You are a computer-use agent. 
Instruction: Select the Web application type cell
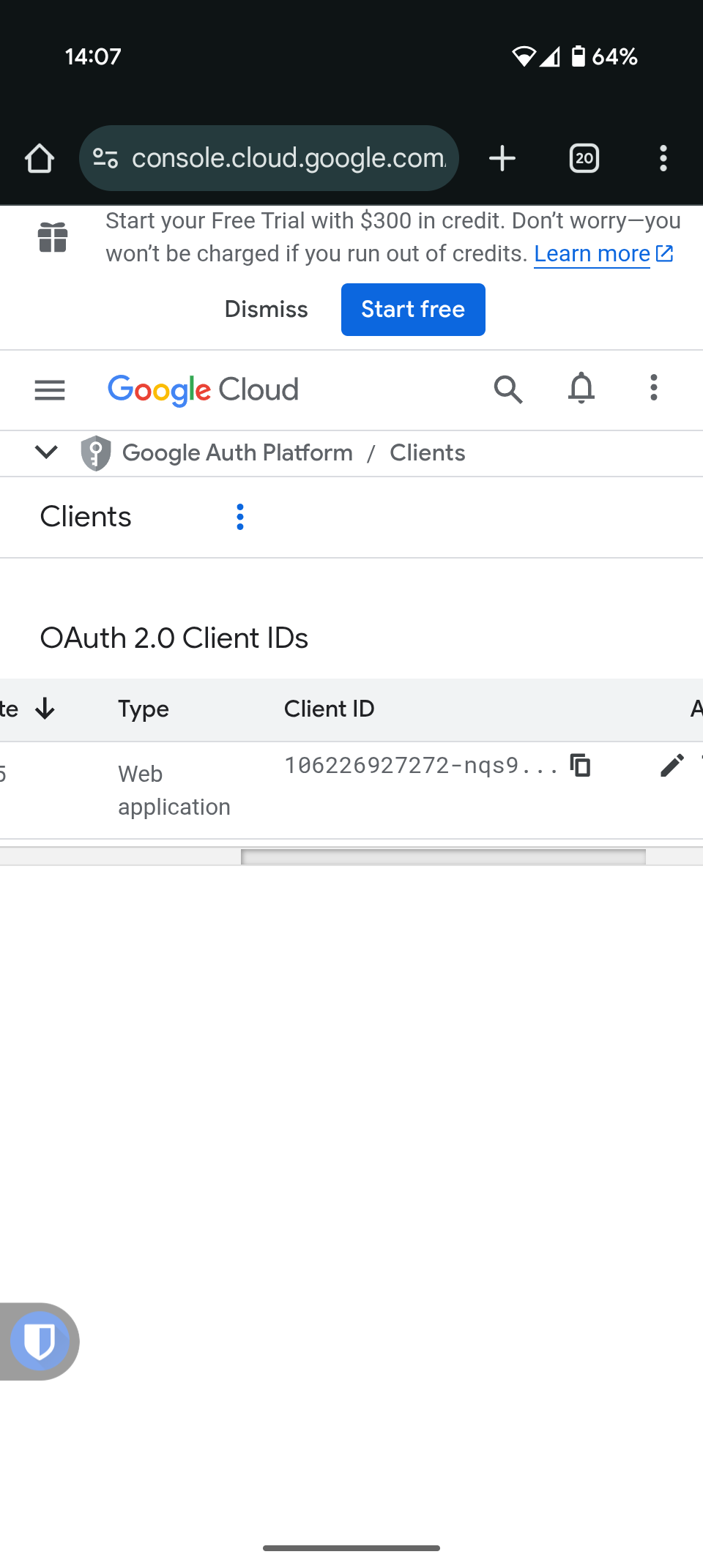pyautogui.click(x=174, y=791)
